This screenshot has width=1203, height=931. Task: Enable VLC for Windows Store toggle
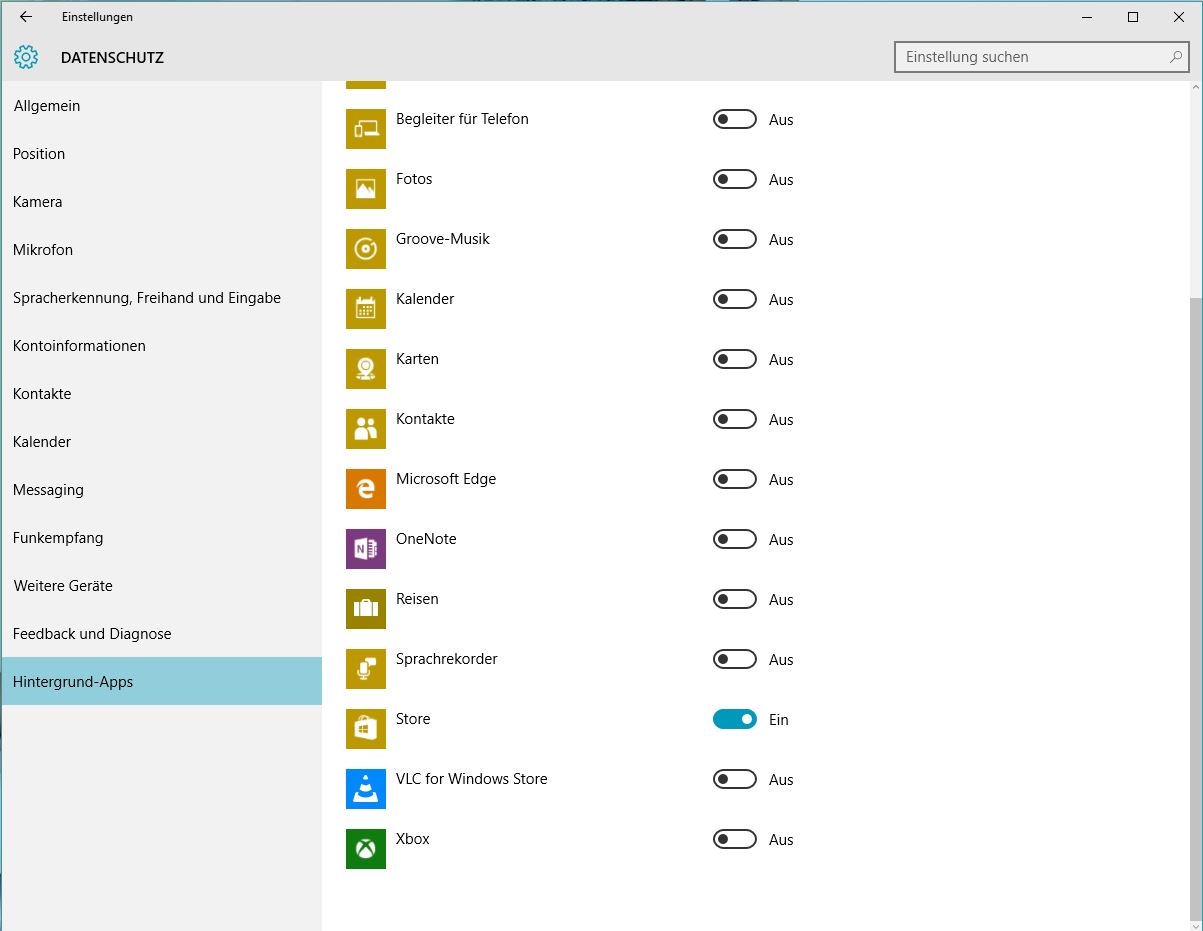click(x=735, y=779)
